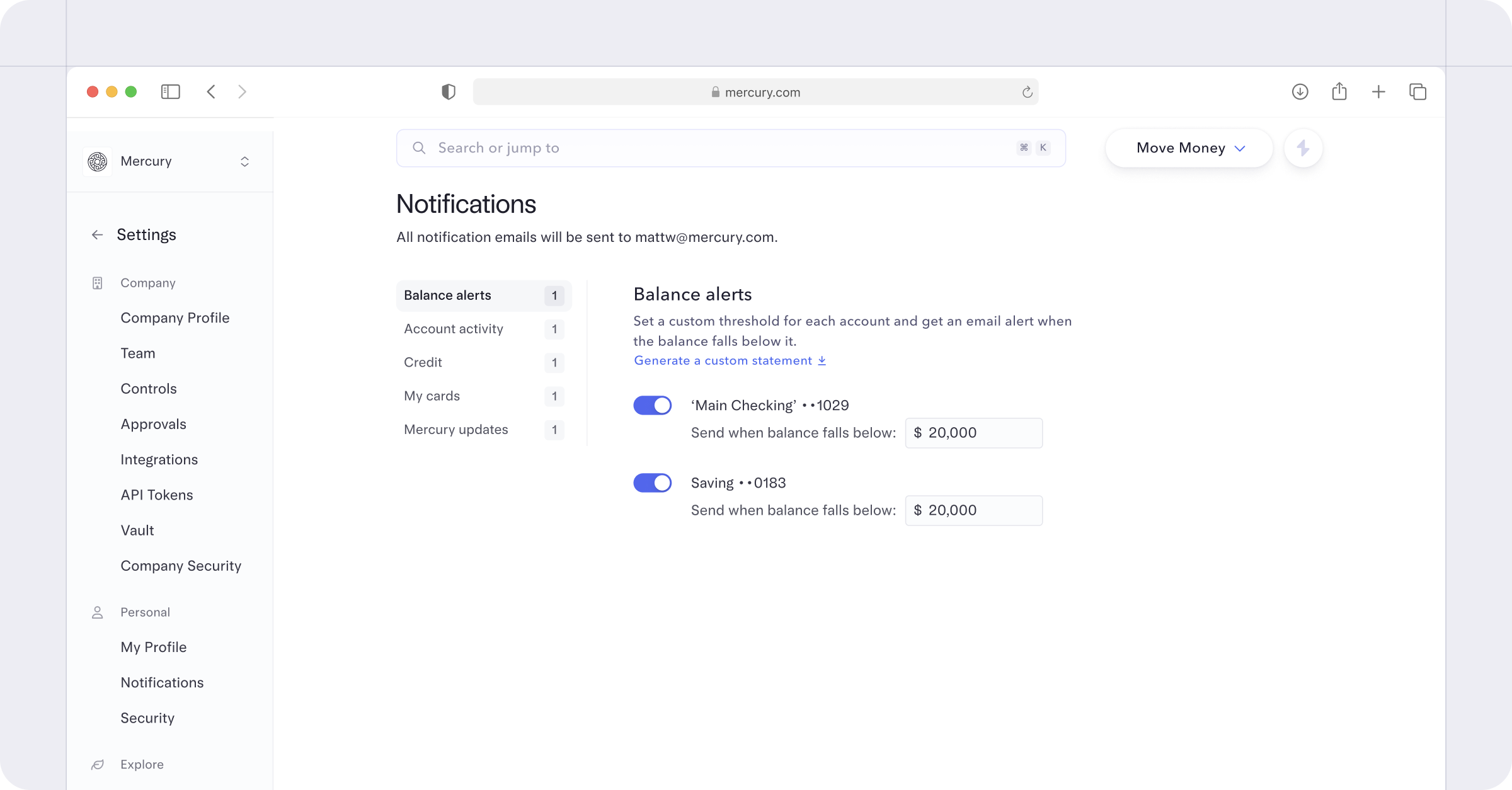Click the Mercury logo icon

coord(98,161)
